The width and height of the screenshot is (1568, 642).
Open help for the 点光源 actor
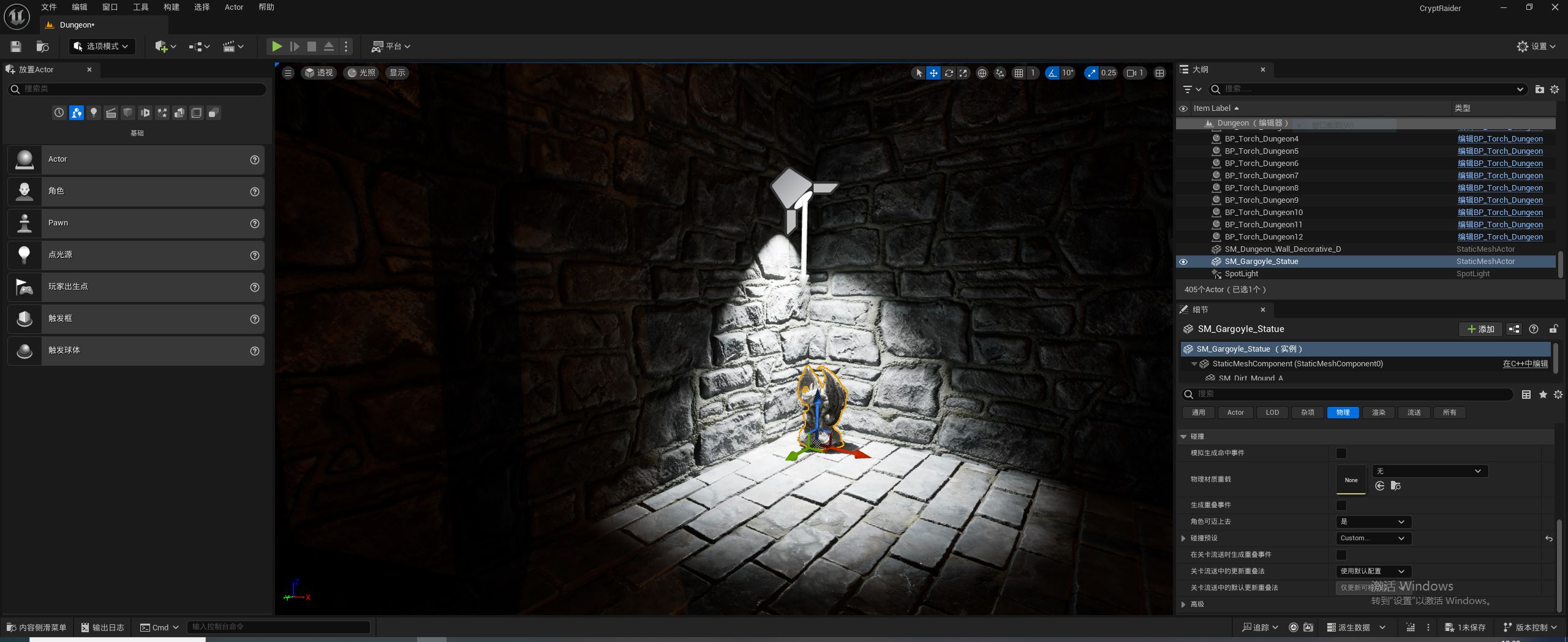click(x=255, y=255)
